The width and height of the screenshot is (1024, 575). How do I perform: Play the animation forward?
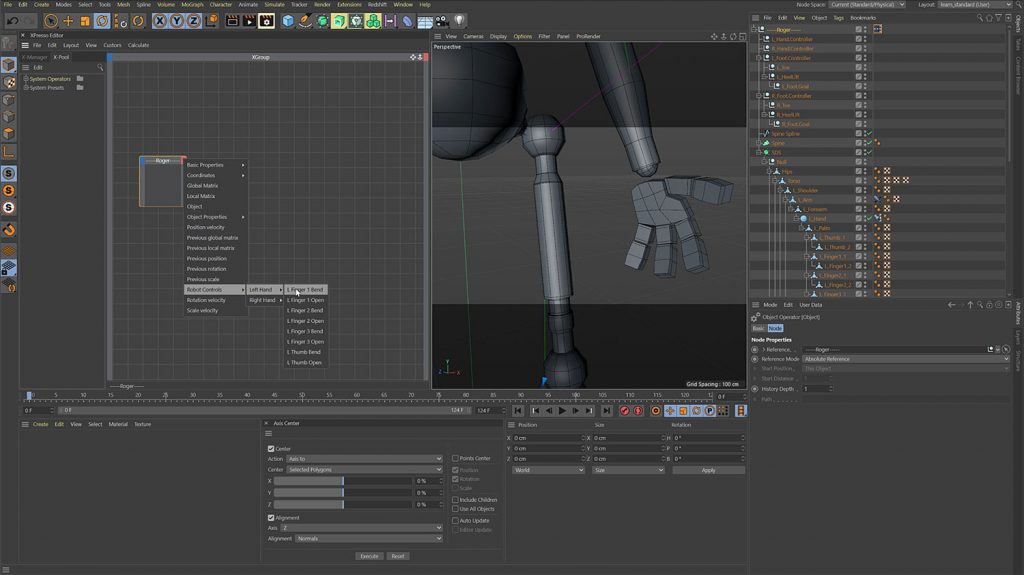coord(562,410)
